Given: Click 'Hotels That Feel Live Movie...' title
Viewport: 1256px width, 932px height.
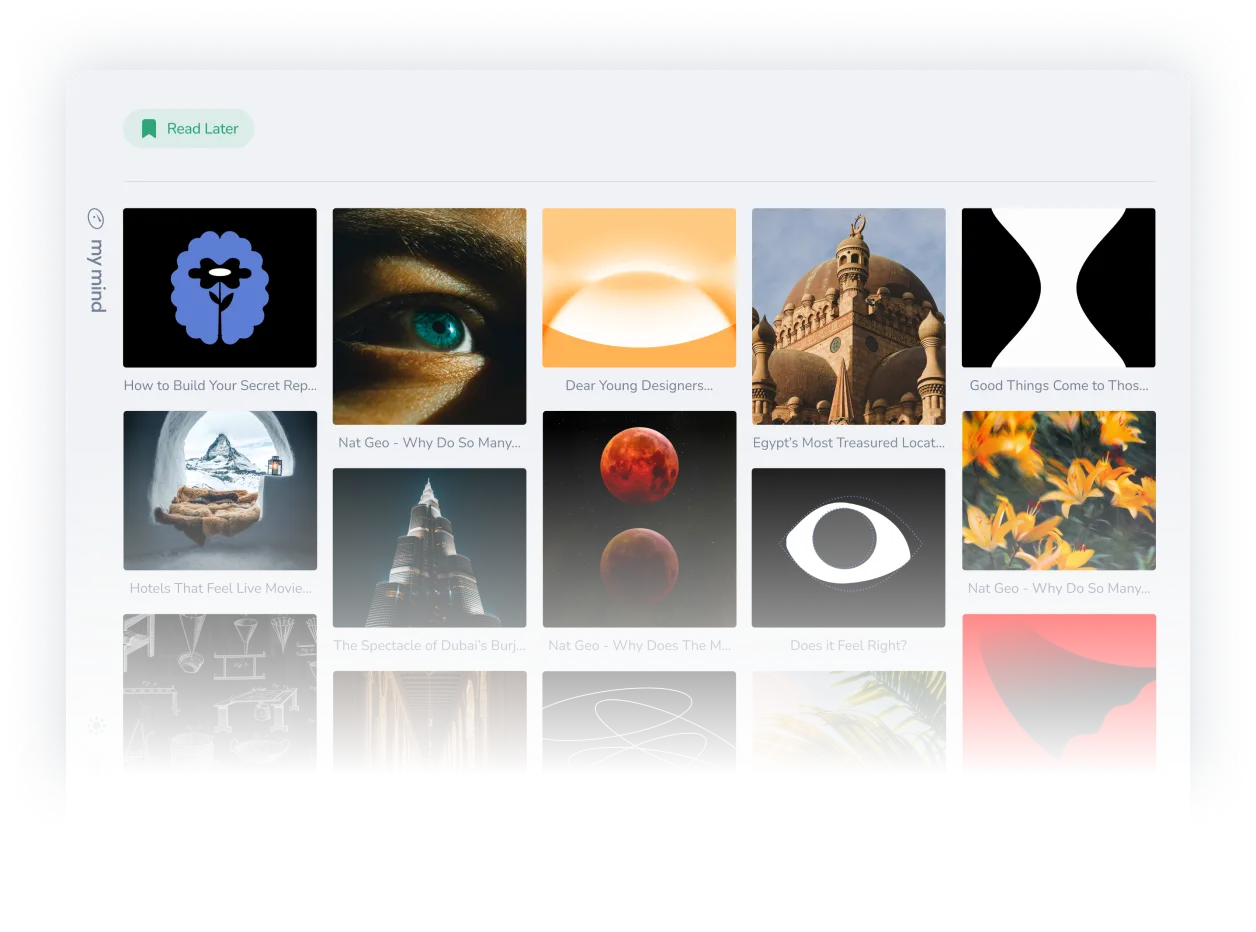Looking at the screenshot, I should coord(220,588).
